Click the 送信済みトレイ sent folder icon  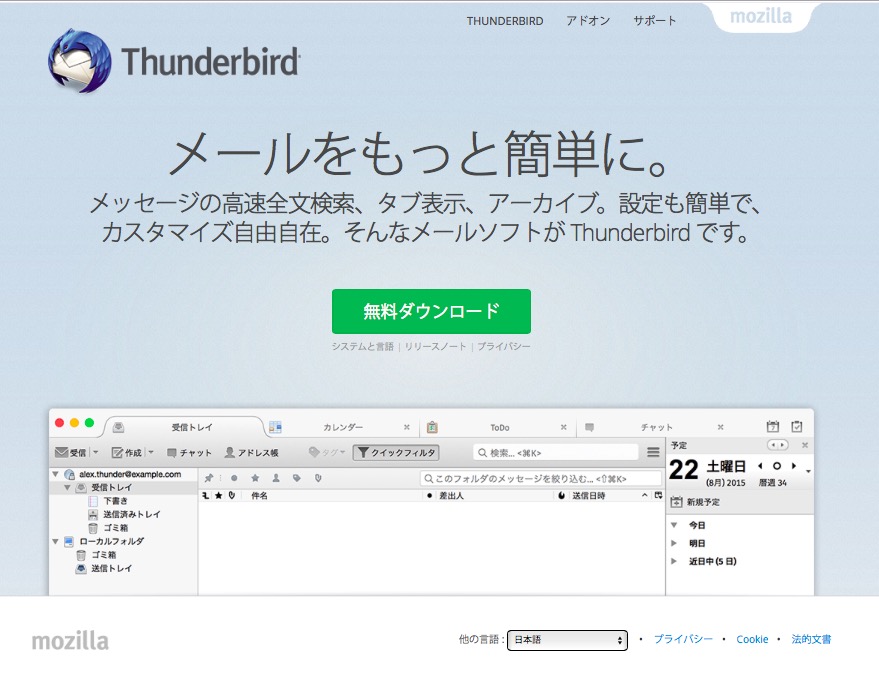click(93, 514)
